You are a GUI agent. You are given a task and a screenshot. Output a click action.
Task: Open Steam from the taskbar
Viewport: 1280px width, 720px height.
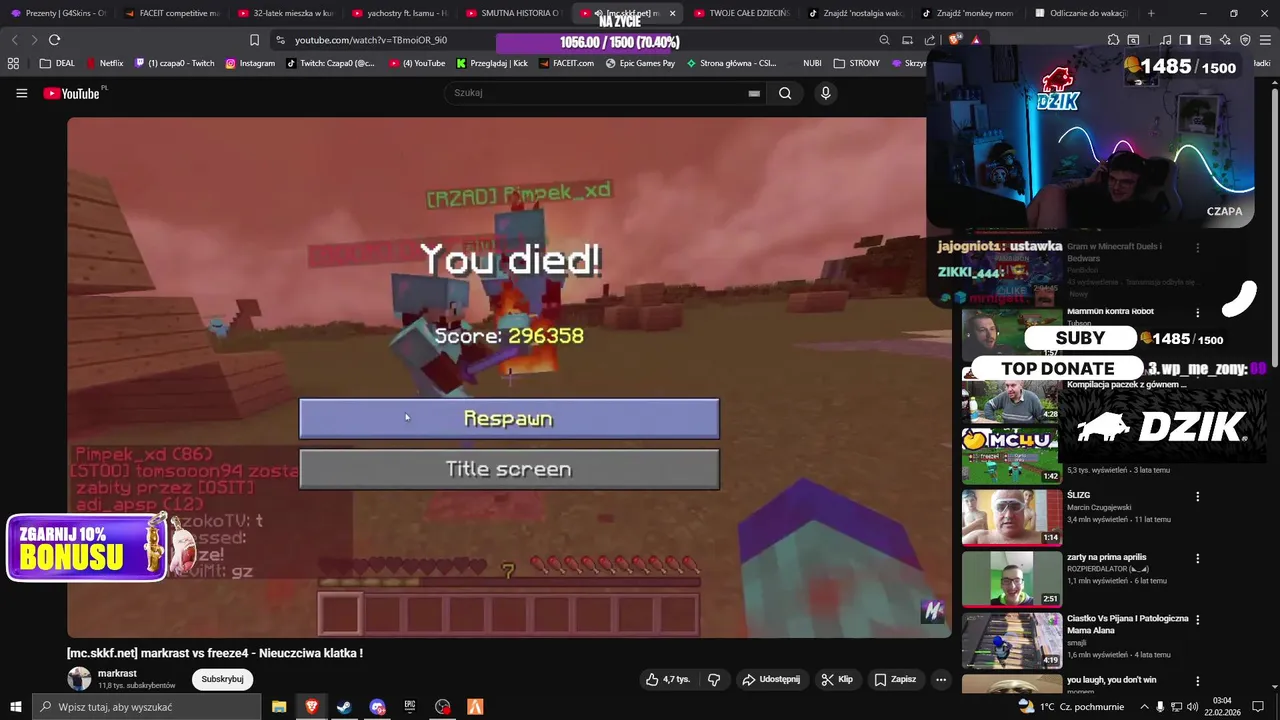[x=344, y=707]
